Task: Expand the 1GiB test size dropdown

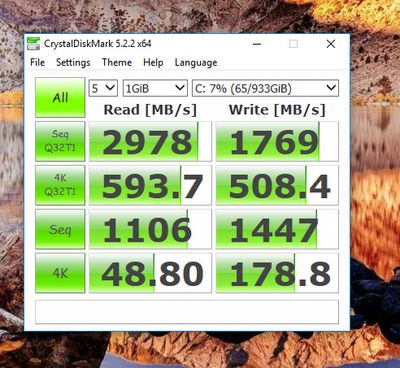Action: 155,88
